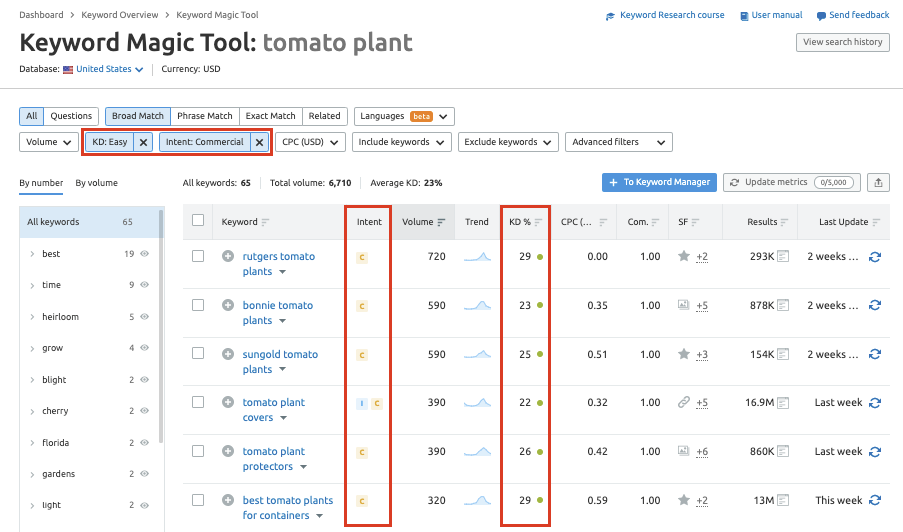The width and height of the screenshot is (903, 532).
Task: Toggle eye visibility for cherry group
Action: 145,411
